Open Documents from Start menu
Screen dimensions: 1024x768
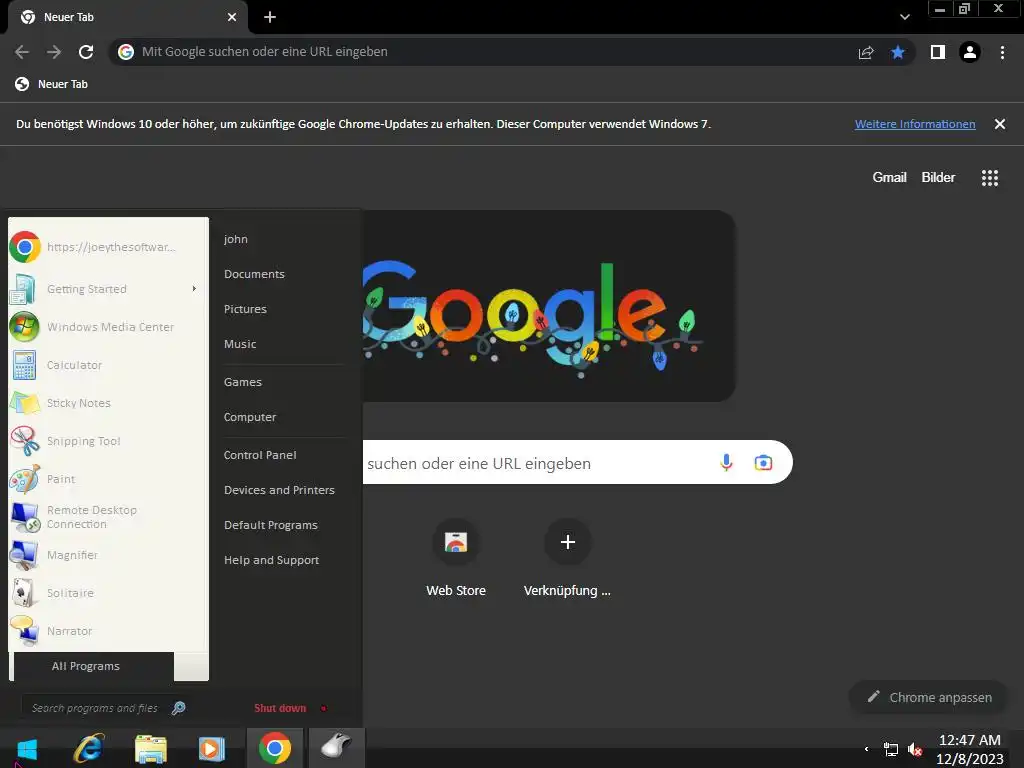(x=254, y=274)
